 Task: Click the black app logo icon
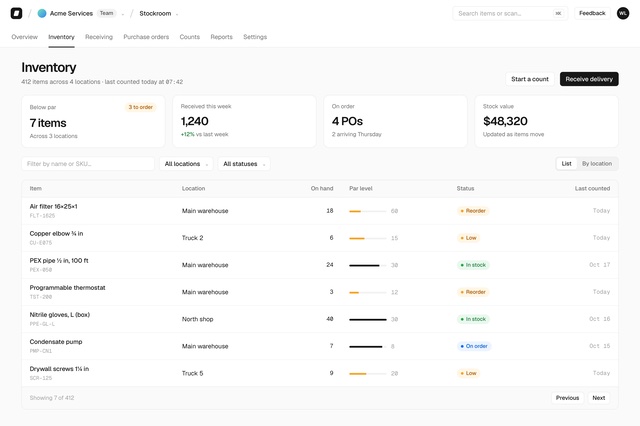pos(16,13)
